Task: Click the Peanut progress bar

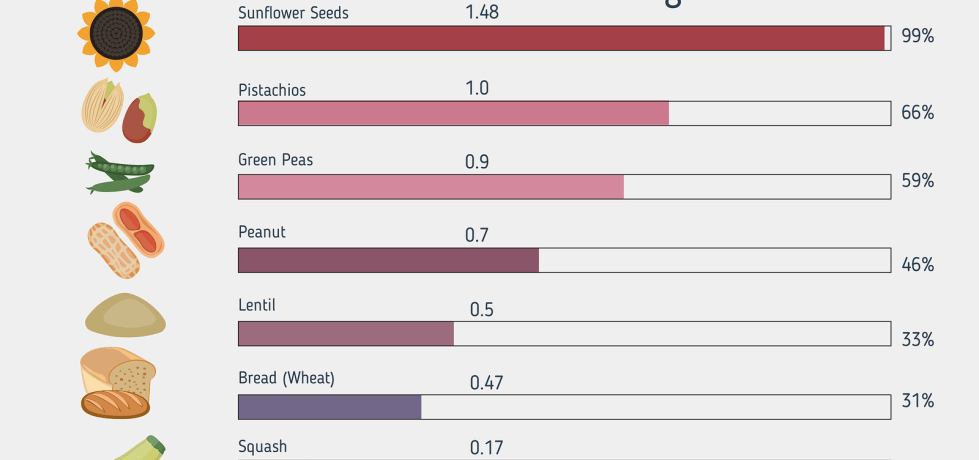Action: pos(564,261)
